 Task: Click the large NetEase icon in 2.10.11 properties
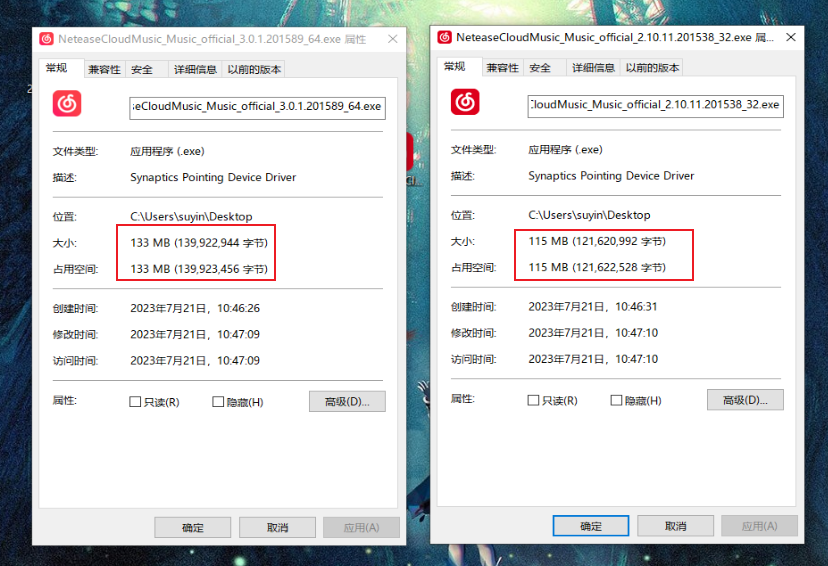(x=465, y=102)
